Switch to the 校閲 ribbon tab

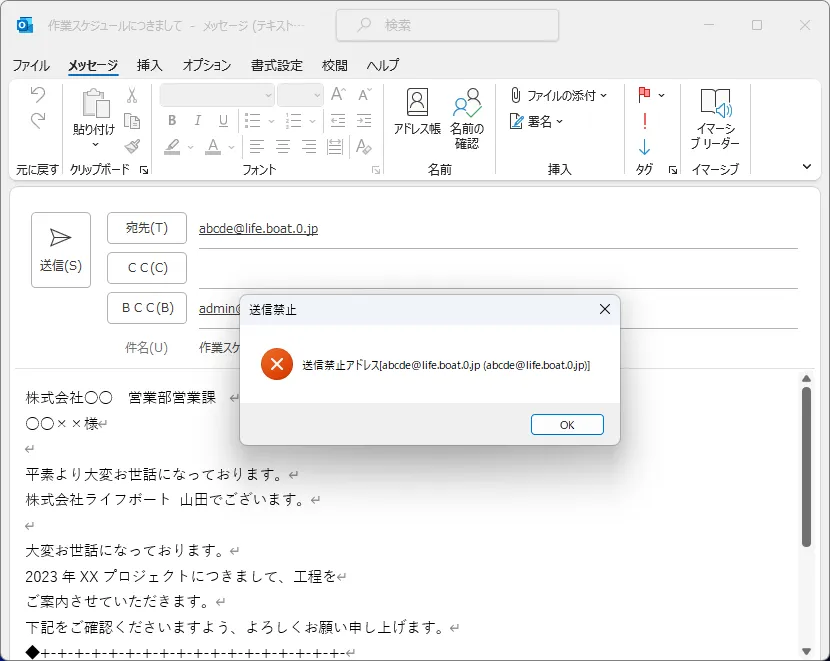(x=335, y=65)
